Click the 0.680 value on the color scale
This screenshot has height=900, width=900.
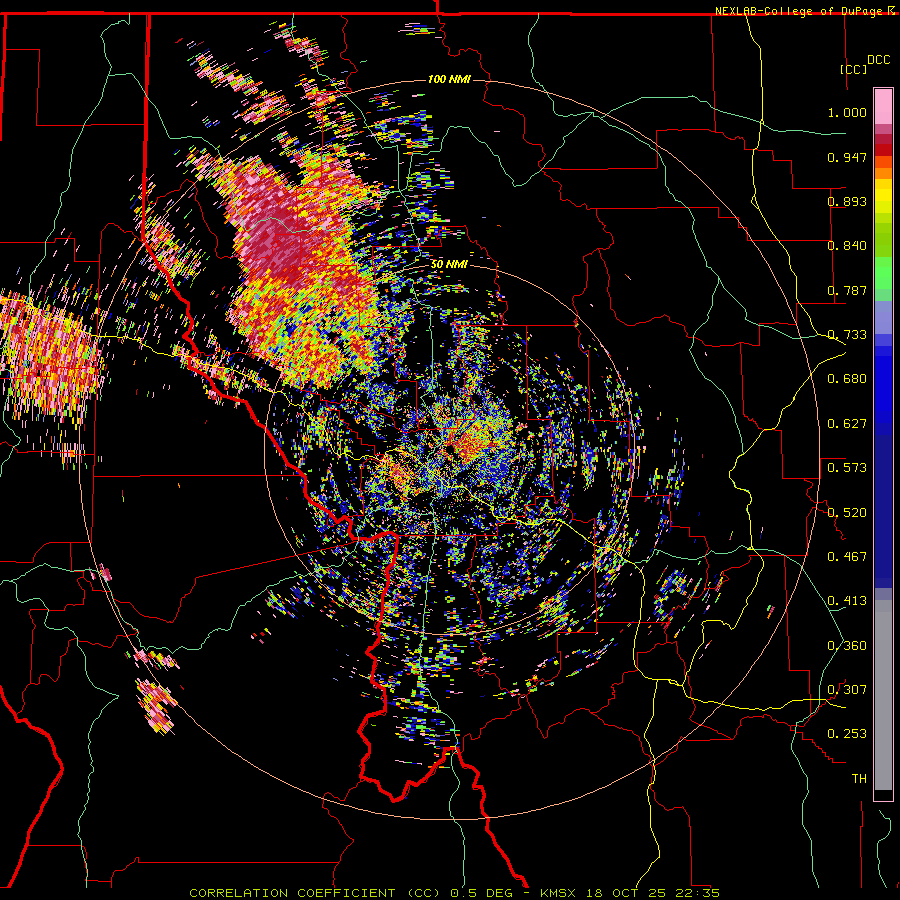point(847,379)
